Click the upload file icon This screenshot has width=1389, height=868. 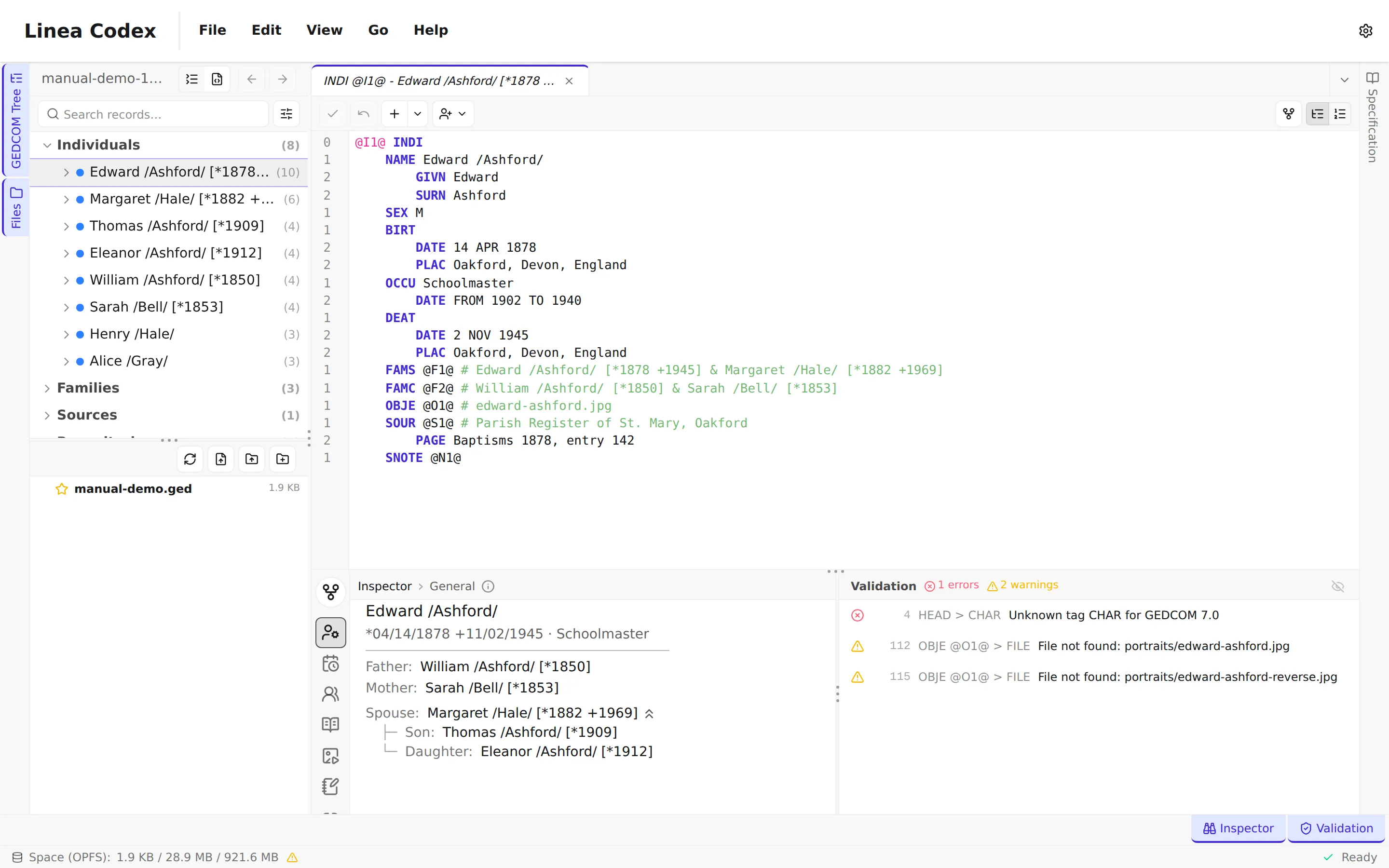tap(221, 459)
